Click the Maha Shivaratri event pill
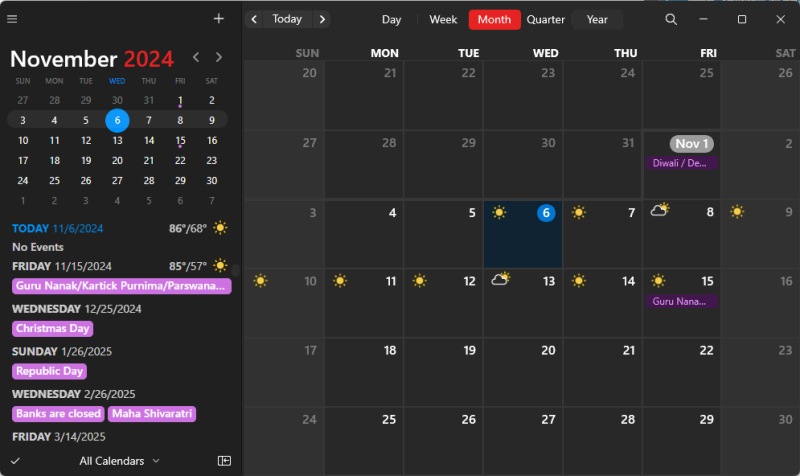 click(151, 413)
